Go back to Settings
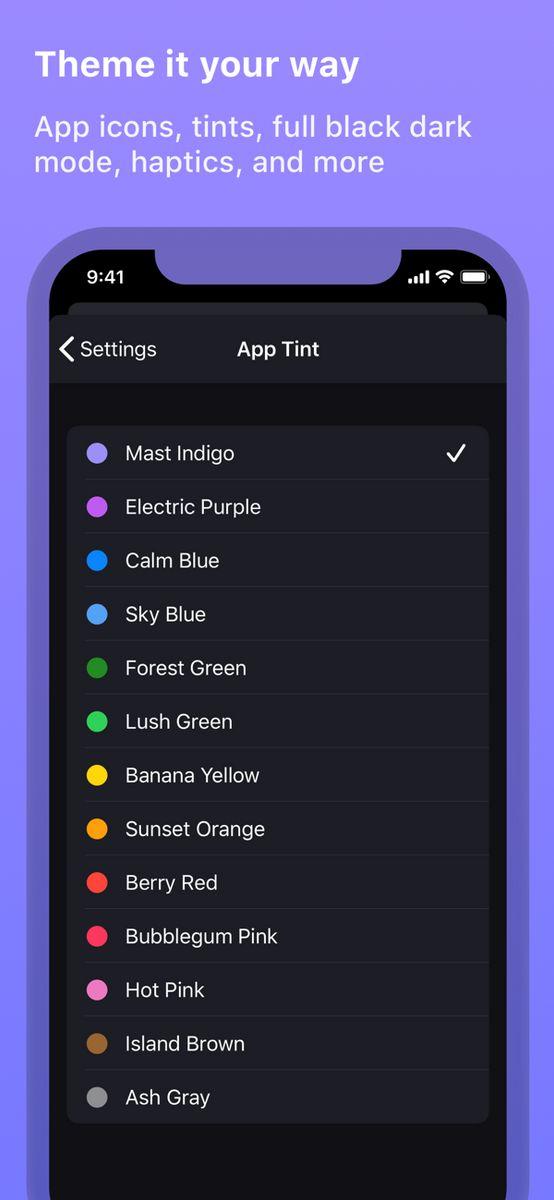554x1200 pixels. click(108, 349)
